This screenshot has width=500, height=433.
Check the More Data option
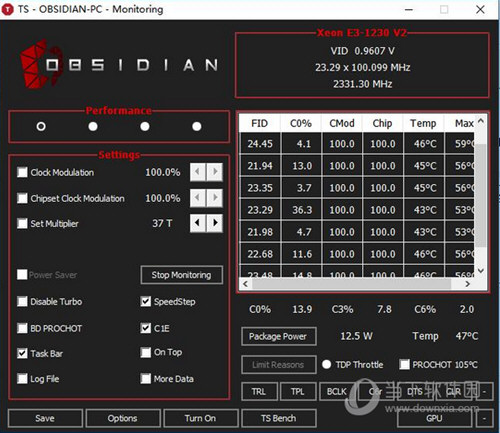pos(146,379)
